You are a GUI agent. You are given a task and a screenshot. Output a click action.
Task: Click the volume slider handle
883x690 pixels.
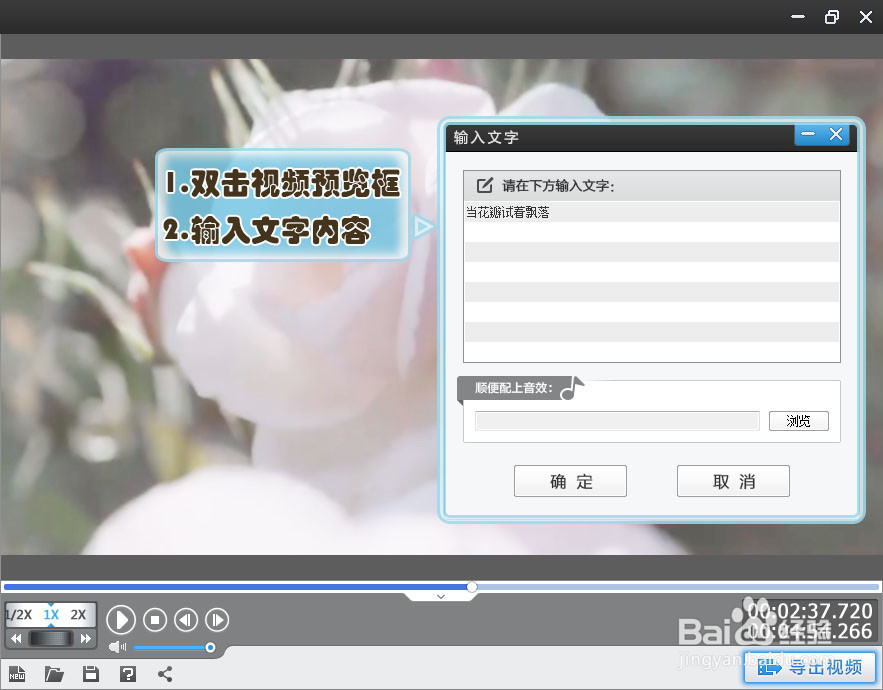210,648
